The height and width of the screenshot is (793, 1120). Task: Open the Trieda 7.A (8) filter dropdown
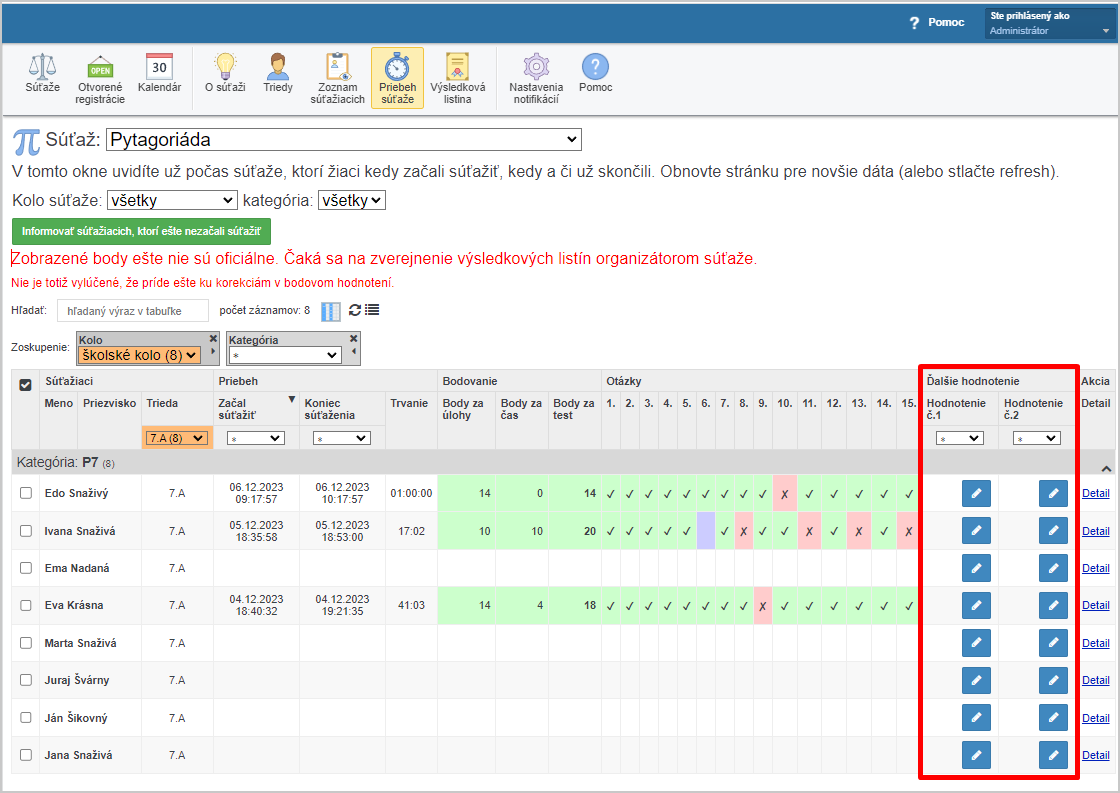[176, 438]
